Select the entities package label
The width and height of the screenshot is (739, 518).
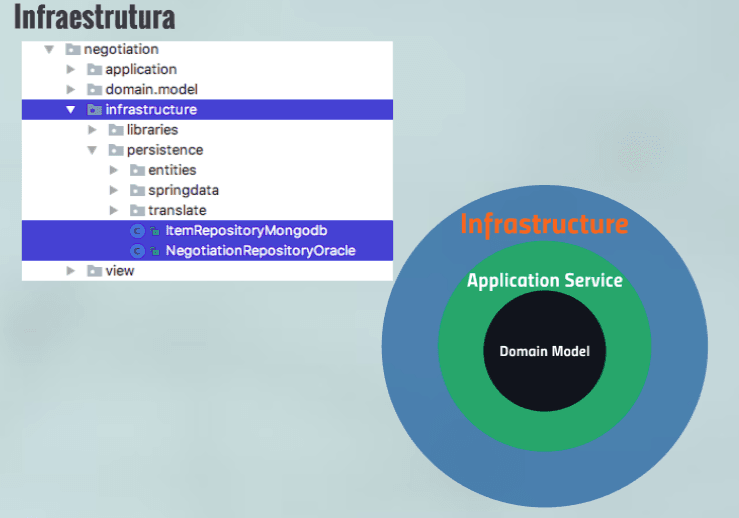tap(172, 170)
